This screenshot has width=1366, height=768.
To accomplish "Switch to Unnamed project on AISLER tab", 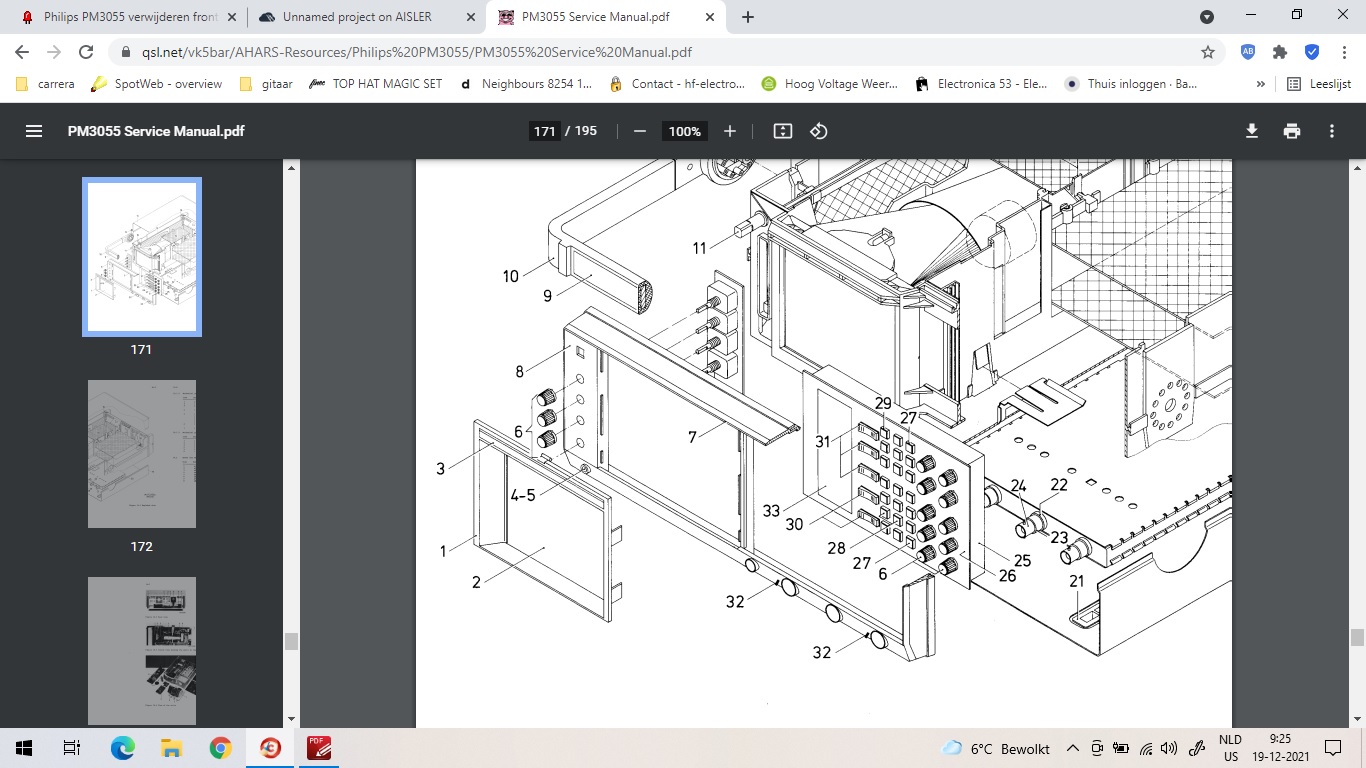I will point(366,17).
